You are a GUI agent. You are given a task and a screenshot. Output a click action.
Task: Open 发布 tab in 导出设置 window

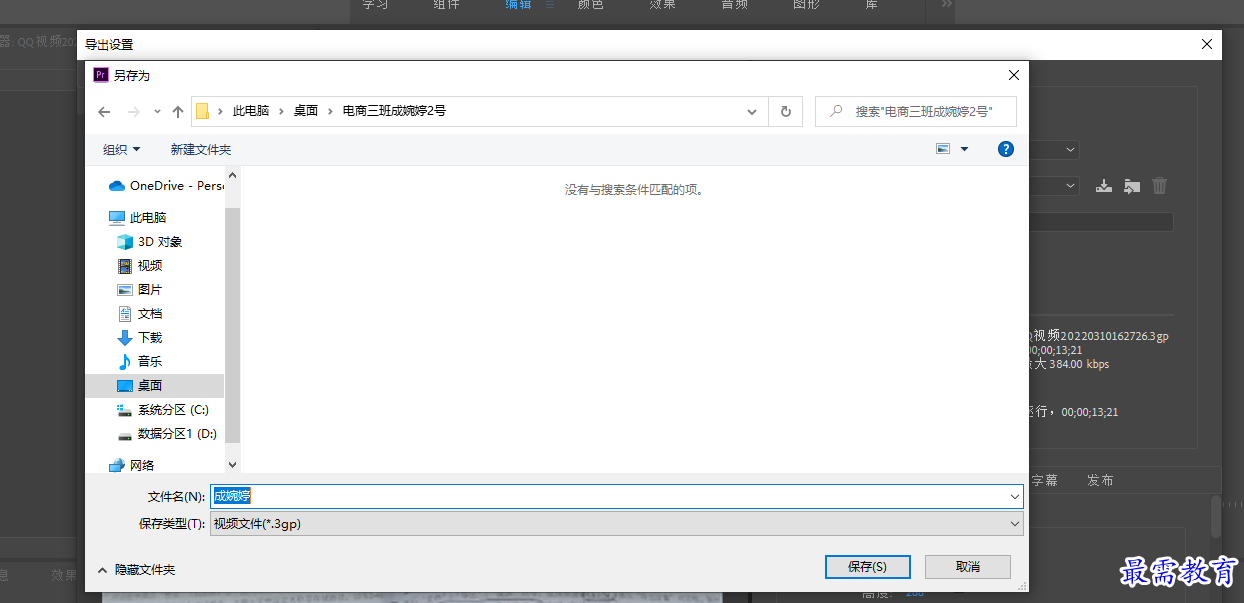tap(1100, 480)
